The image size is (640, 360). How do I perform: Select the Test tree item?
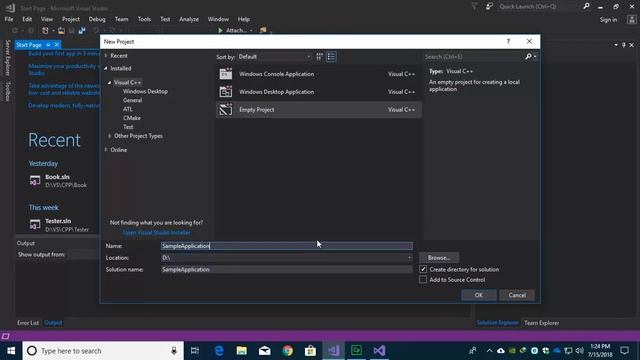pyautogui.click(x=128, y=127)
